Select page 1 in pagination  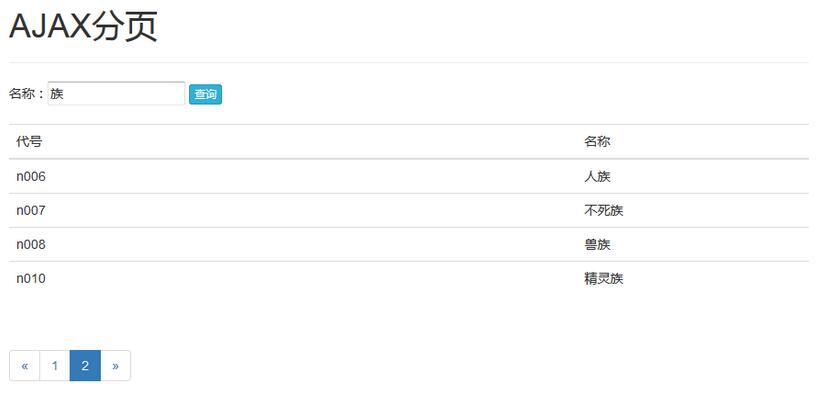[55, 366]
